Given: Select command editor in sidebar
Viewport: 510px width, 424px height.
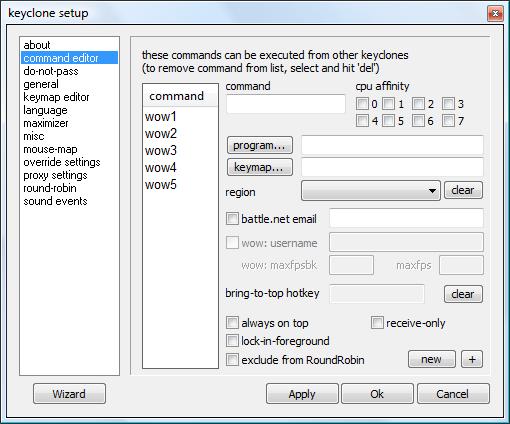Looking at the screenshot, I should click(x=69, y=58).
